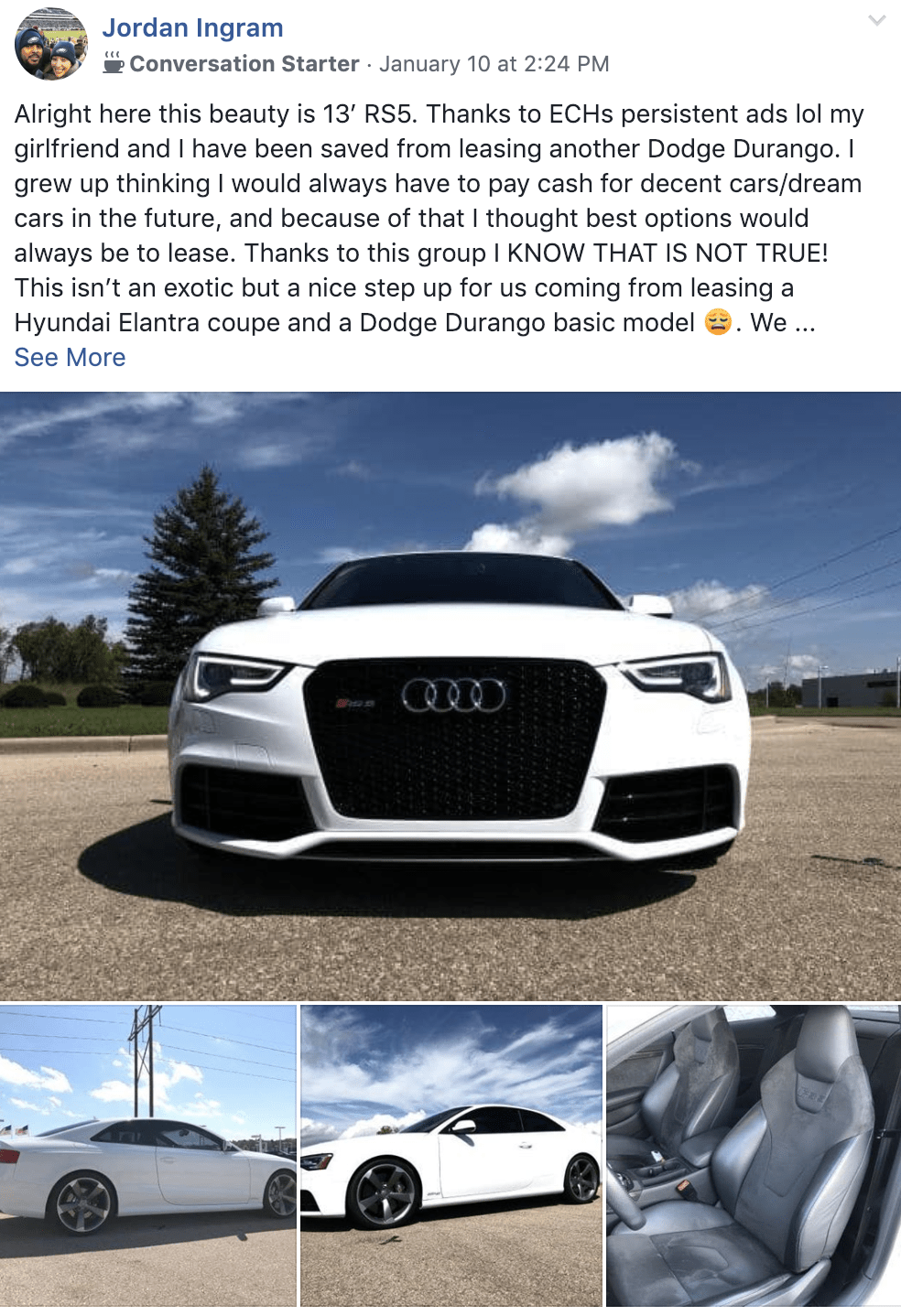
Task: Click the RS5 badge on the grille
Action: pos(355,703)
